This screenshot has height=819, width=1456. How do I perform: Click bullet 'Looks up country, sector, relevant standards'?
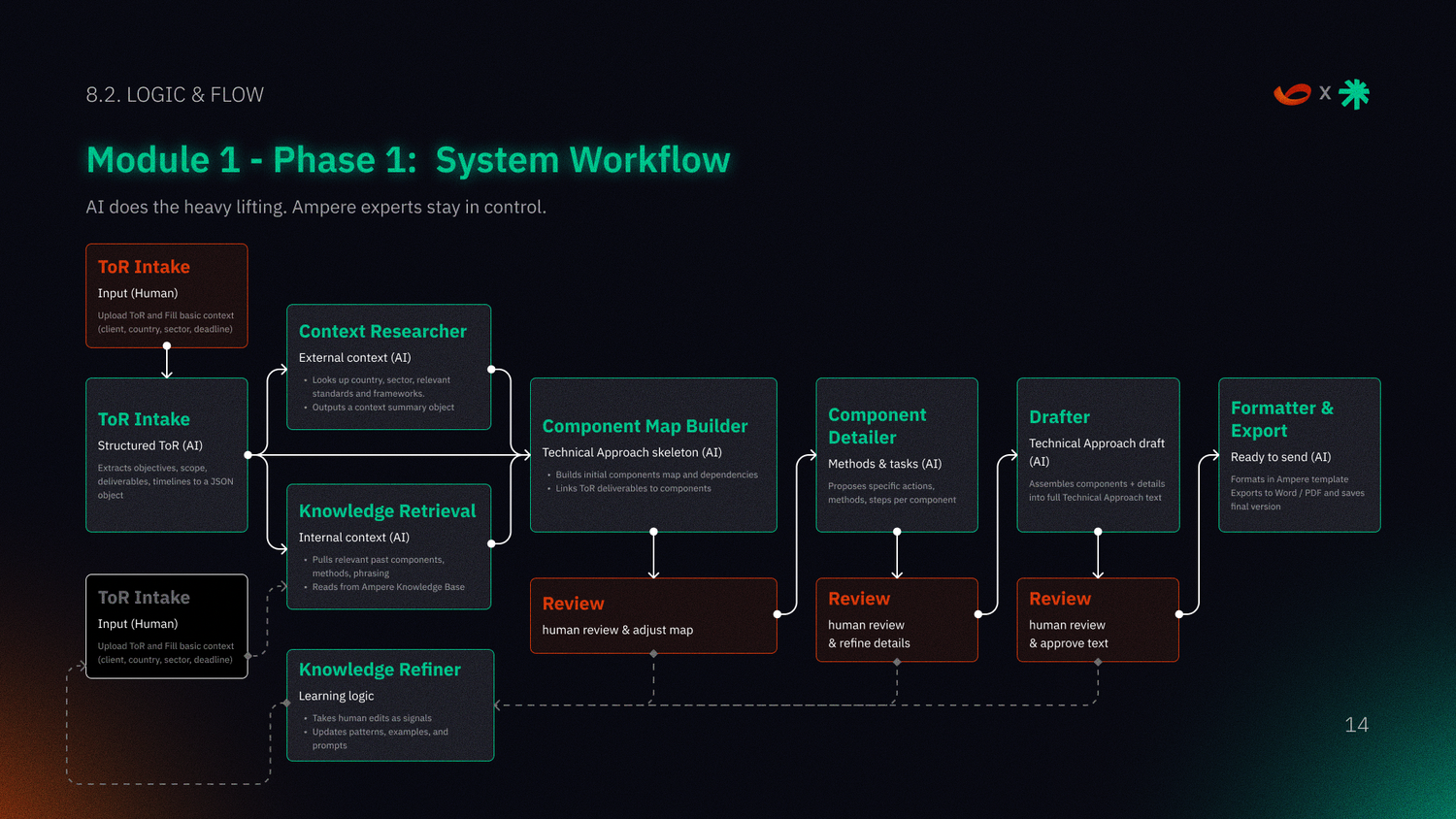[381, 386]
